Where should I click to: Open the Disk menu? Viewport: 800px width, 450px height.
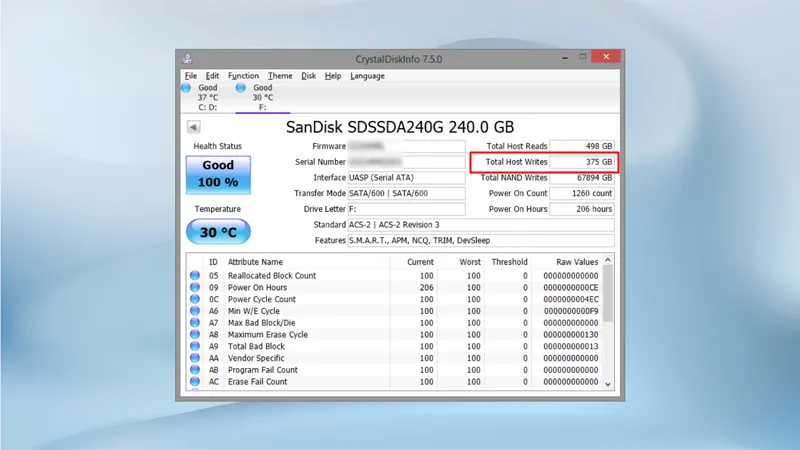tap(308, 76)
